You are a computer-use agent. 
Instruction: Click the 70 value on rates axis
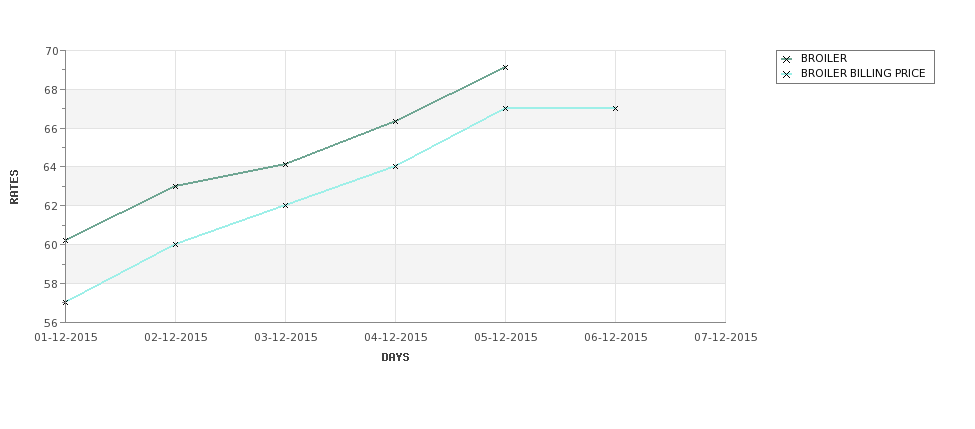pyautogui.click(x=51, y=51)
